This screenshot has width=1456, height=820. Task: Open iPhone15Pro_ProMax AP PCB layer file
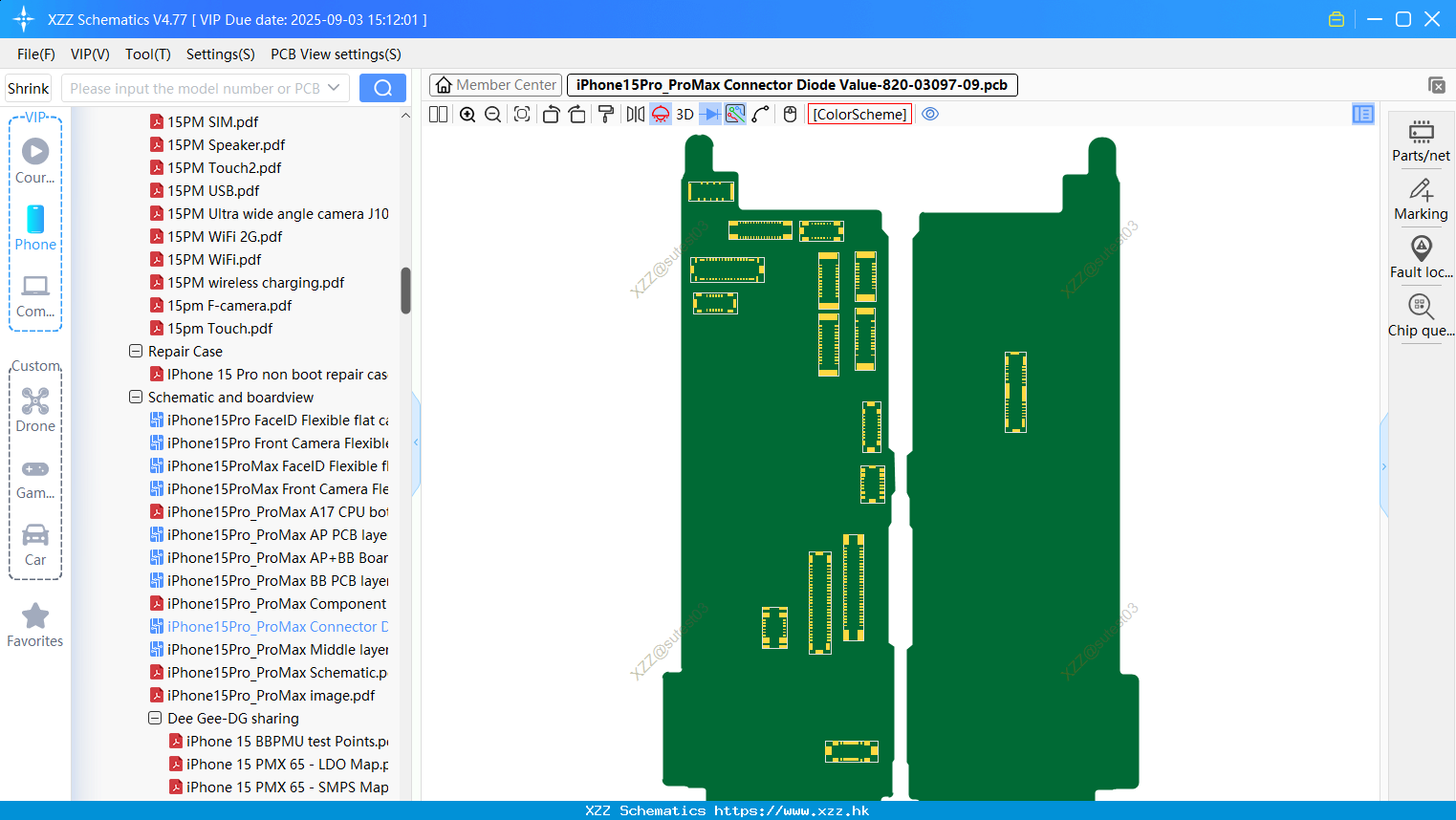[276, 534]
